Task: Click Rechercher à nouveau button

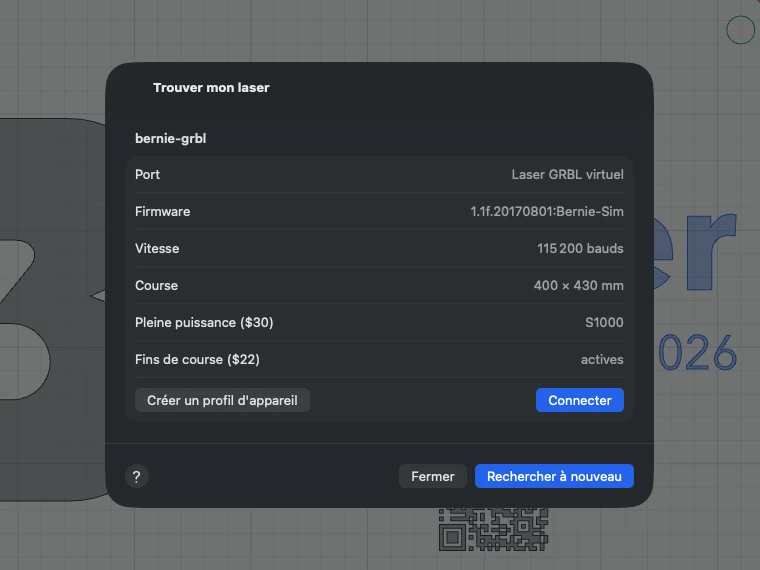Action: coord(554,476)
